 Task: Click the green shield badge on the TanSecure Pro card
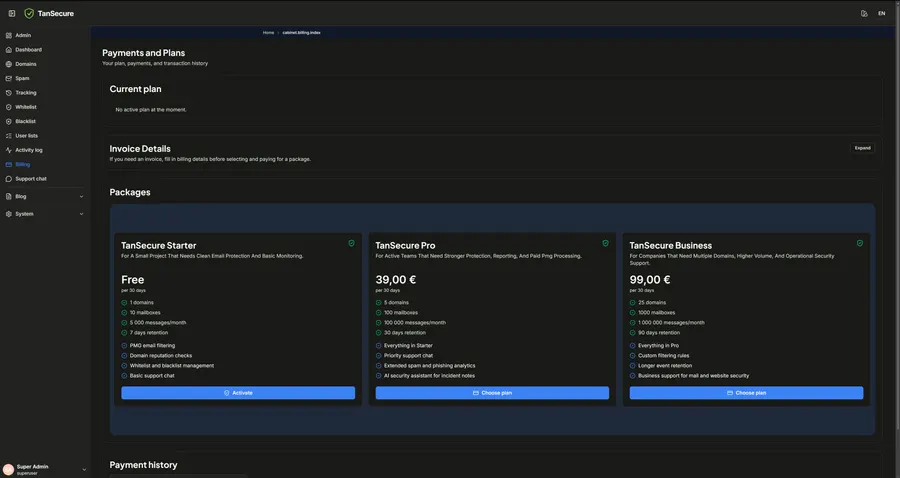coord(605,243)
